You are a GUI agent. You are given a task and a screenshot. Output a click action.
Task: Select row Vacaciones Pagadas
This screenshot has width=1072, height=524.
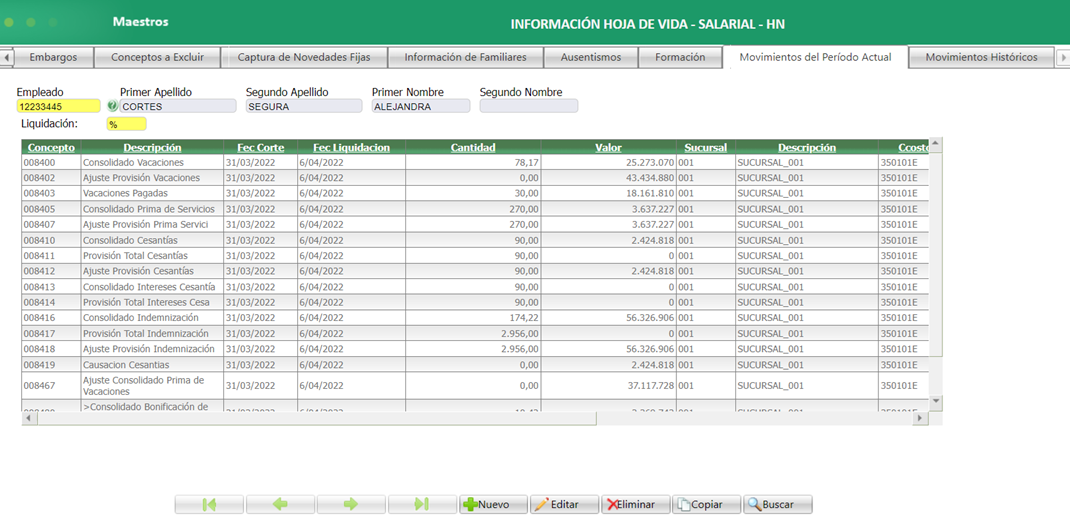click(475, 194)
